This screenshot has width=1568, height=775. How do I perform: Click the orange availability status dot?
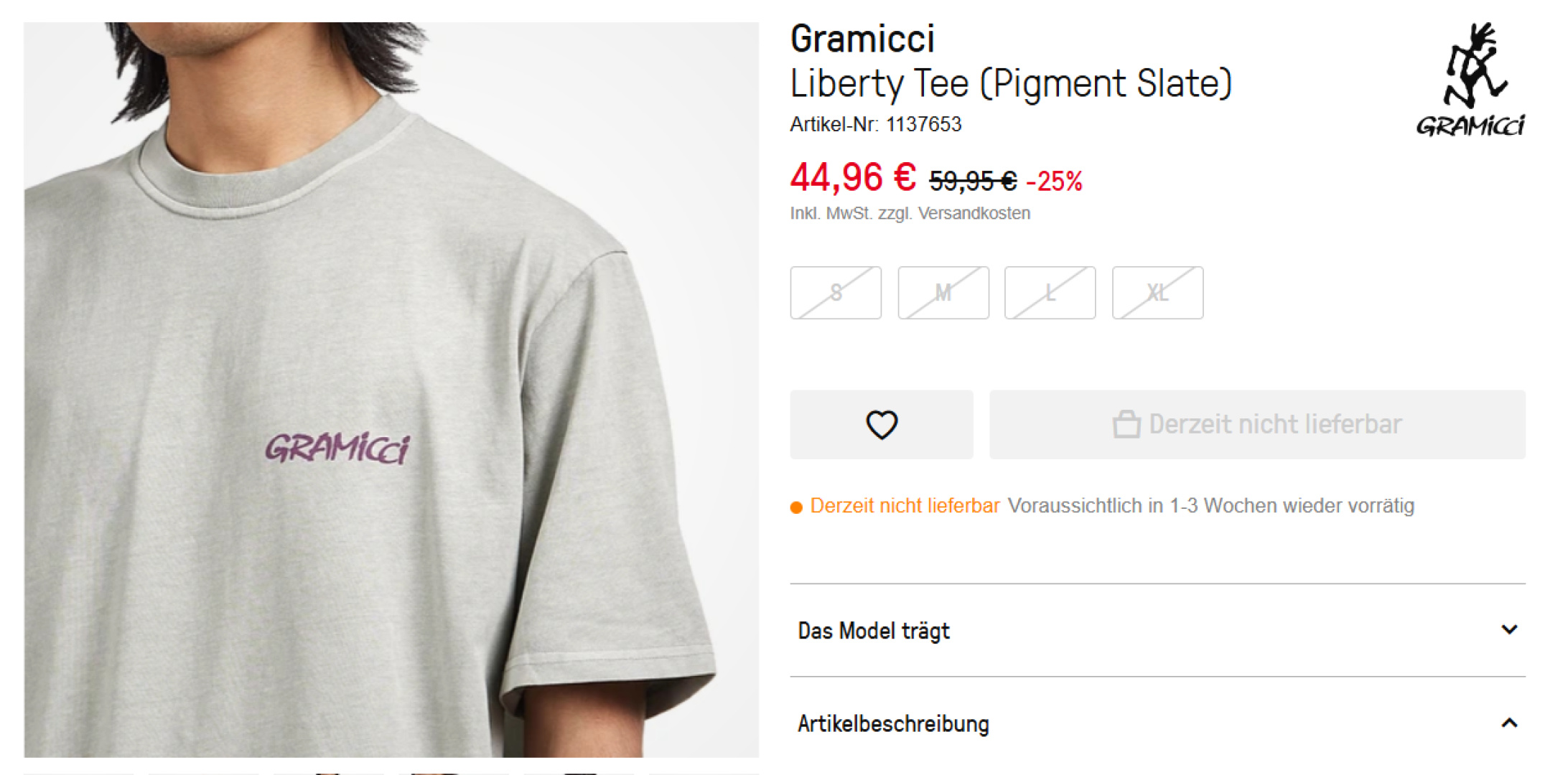click(796, 507)
